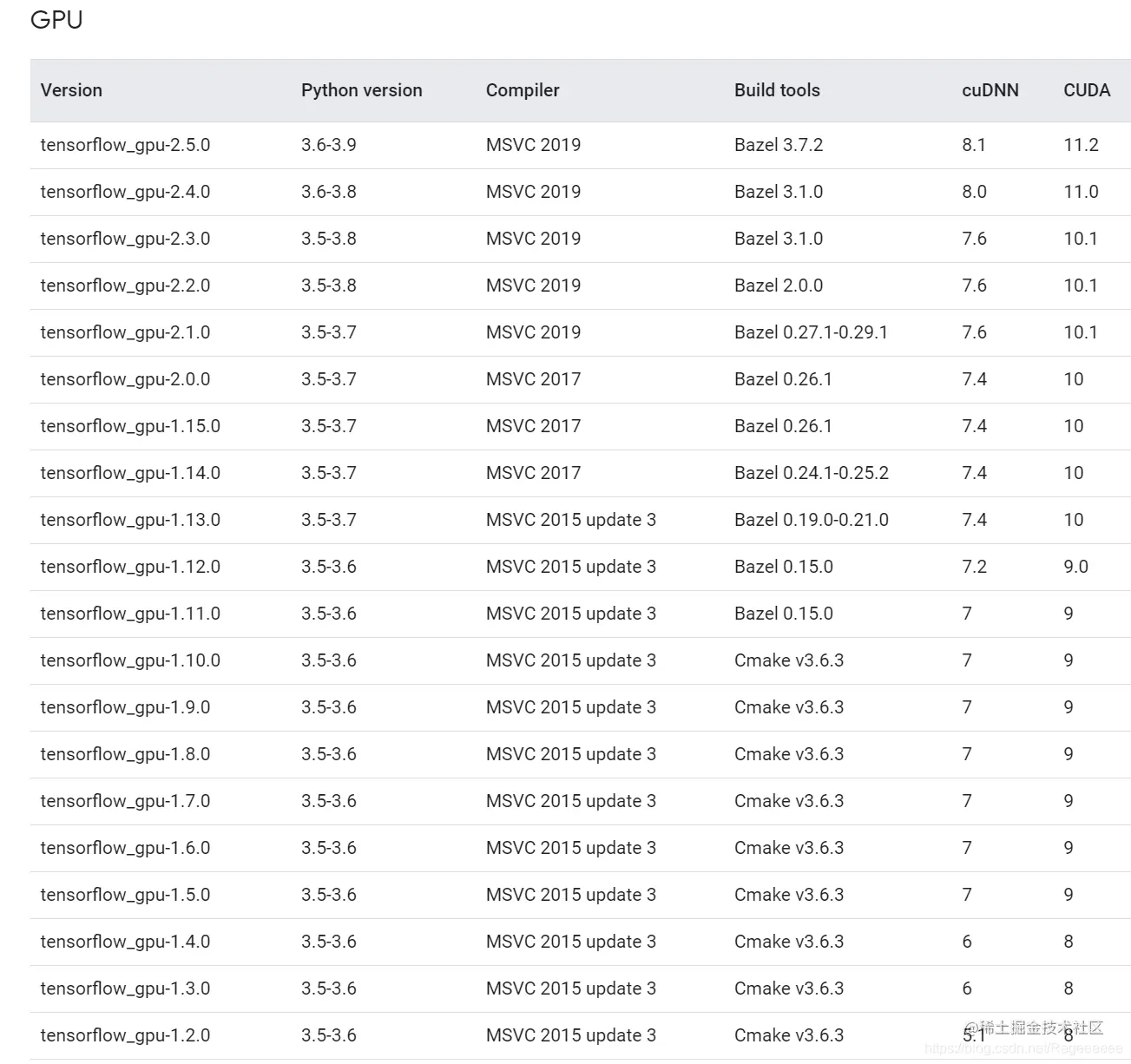
Task: Select the tensorflow_gpu-2.3.0 cell
Action: pos(125,239)
